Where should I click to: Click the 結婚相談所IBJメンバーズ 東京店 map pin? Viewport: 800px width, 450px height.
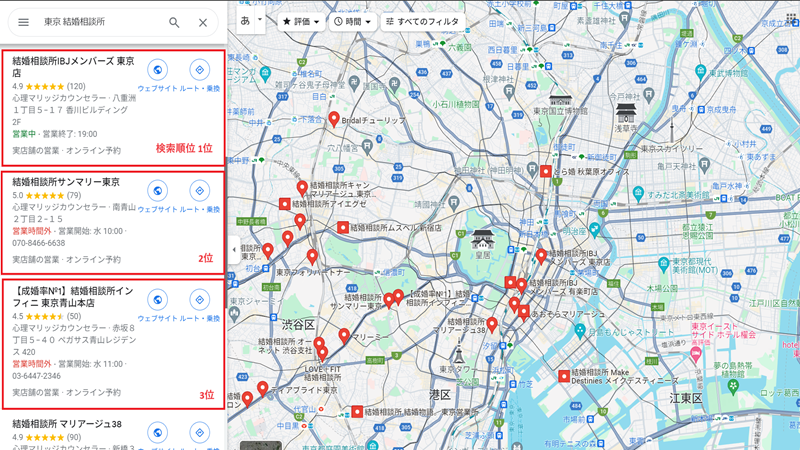(541, 256)
